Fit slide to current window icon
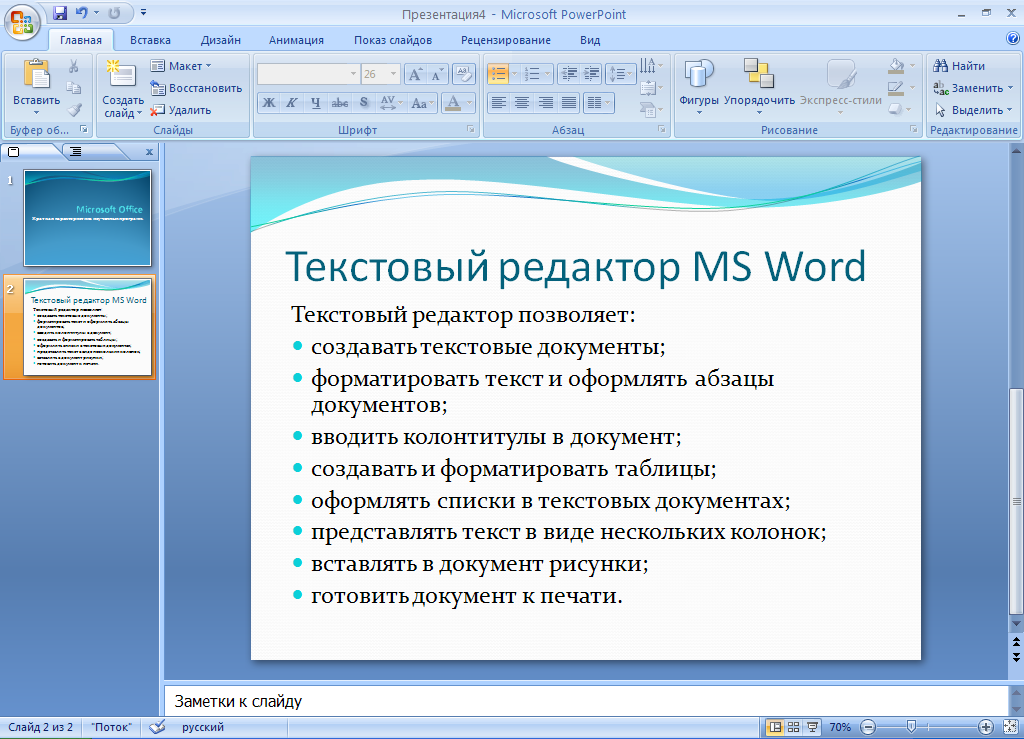The width and height of the screenshot is (1024, 739). [x=1010, y=727]
